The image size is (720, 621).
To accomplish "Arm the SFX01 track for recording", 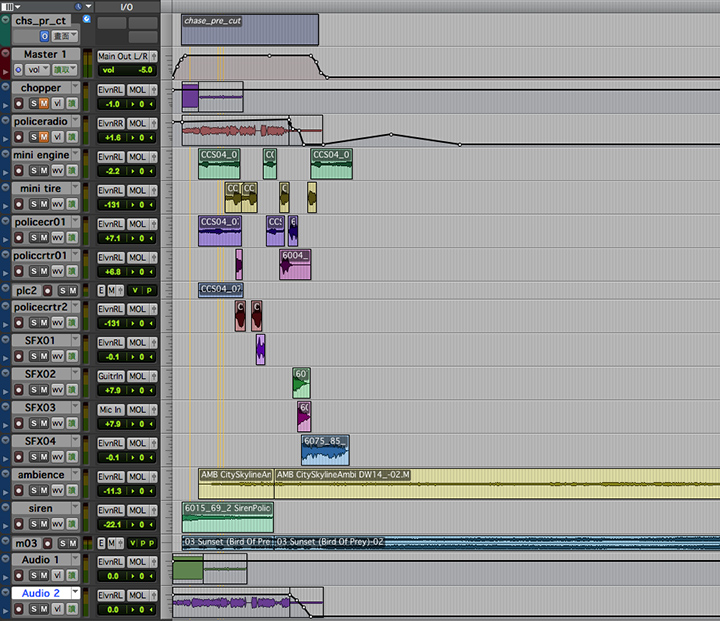I will pos(19,356).
